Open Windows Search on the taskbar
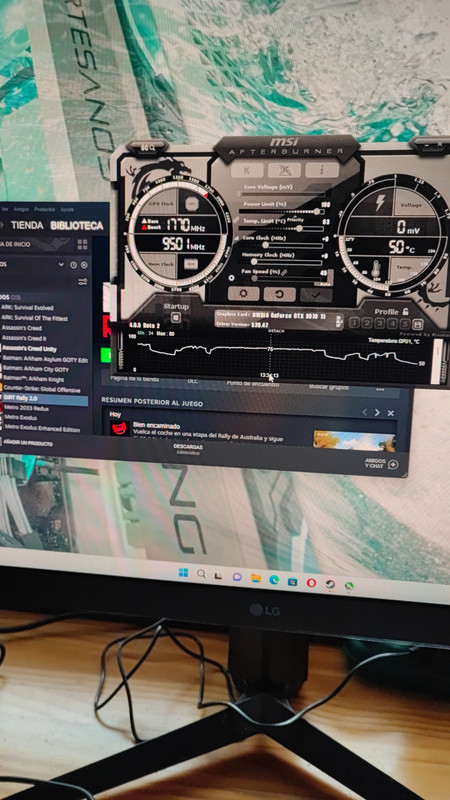The height and width of the screenshot is (800, 450). [201, 574]
